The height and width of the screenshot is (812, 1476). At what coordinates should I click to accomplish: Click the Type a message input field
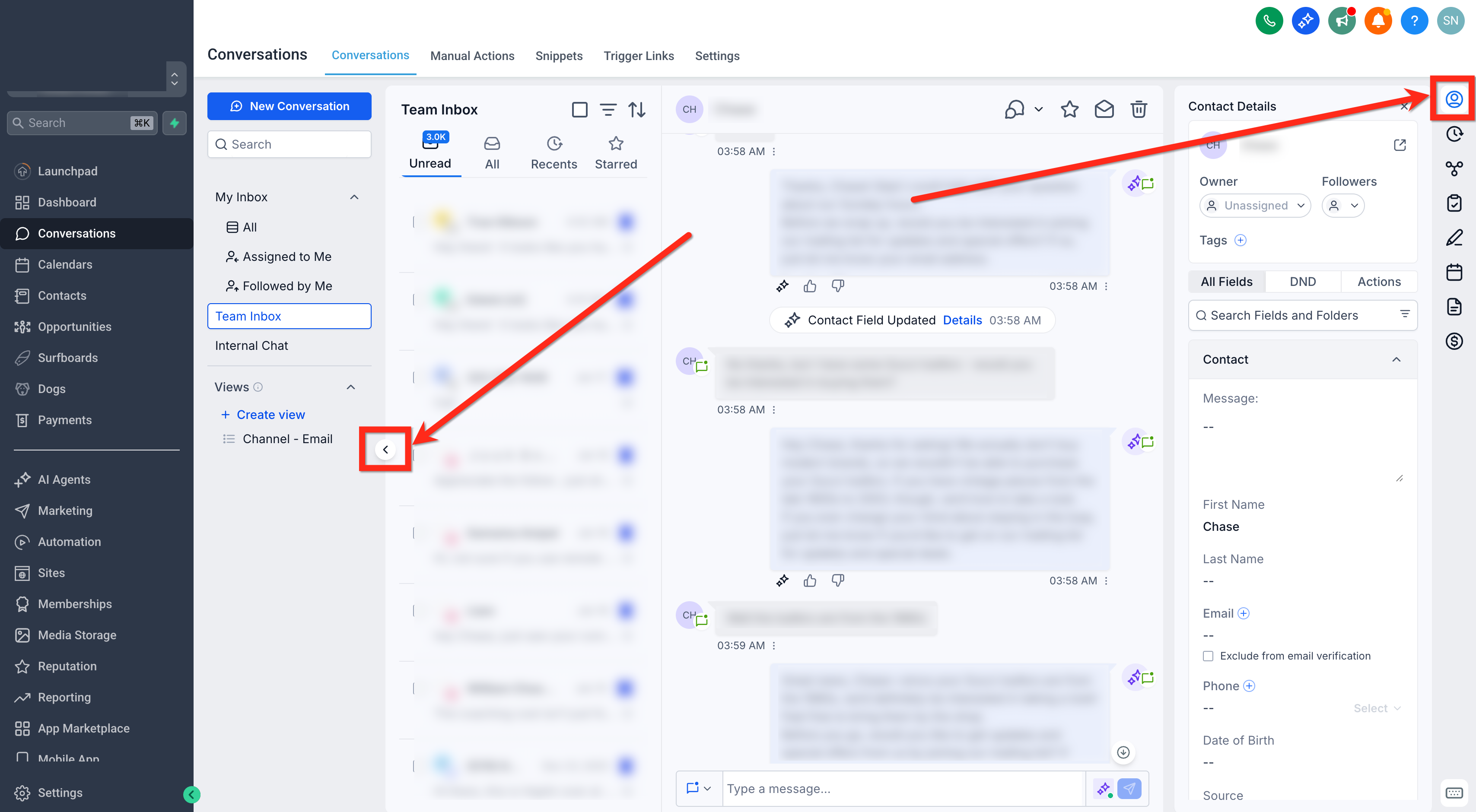click(x=903, y=789)
